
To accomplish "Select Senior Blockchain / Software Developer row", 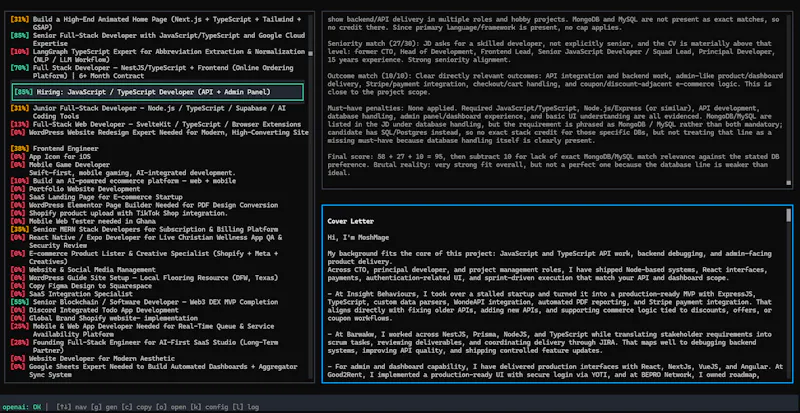I will (144, 302).
